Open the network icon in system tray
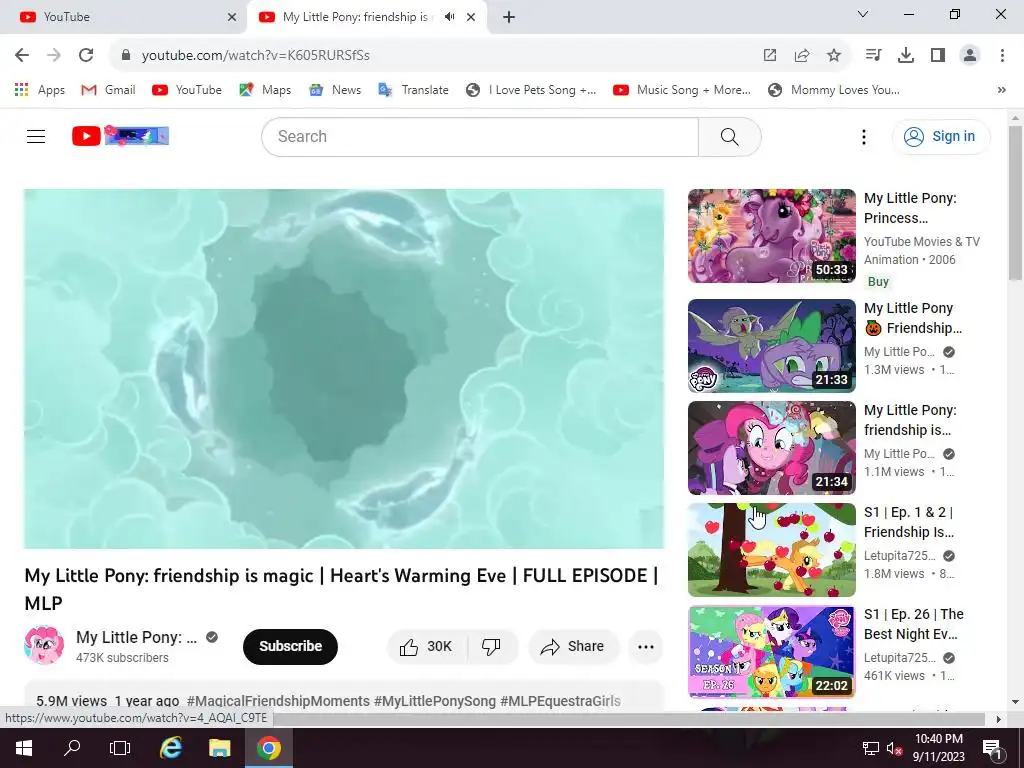1024x768 pixels. pos(871,748)
